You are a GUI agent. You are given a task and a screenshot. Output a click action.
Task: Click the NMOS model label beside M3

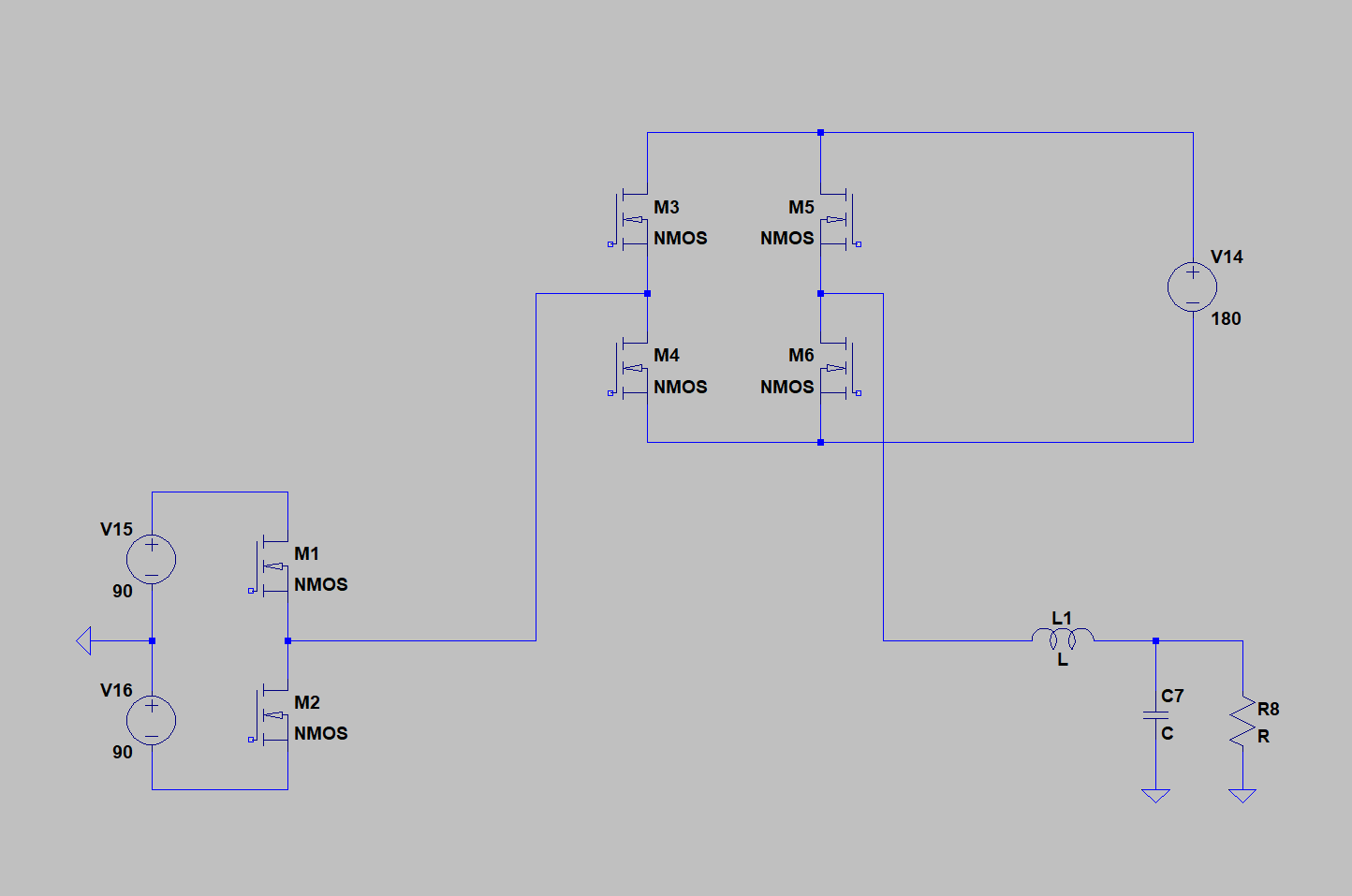pyautogui.click(x=680, y=238)
